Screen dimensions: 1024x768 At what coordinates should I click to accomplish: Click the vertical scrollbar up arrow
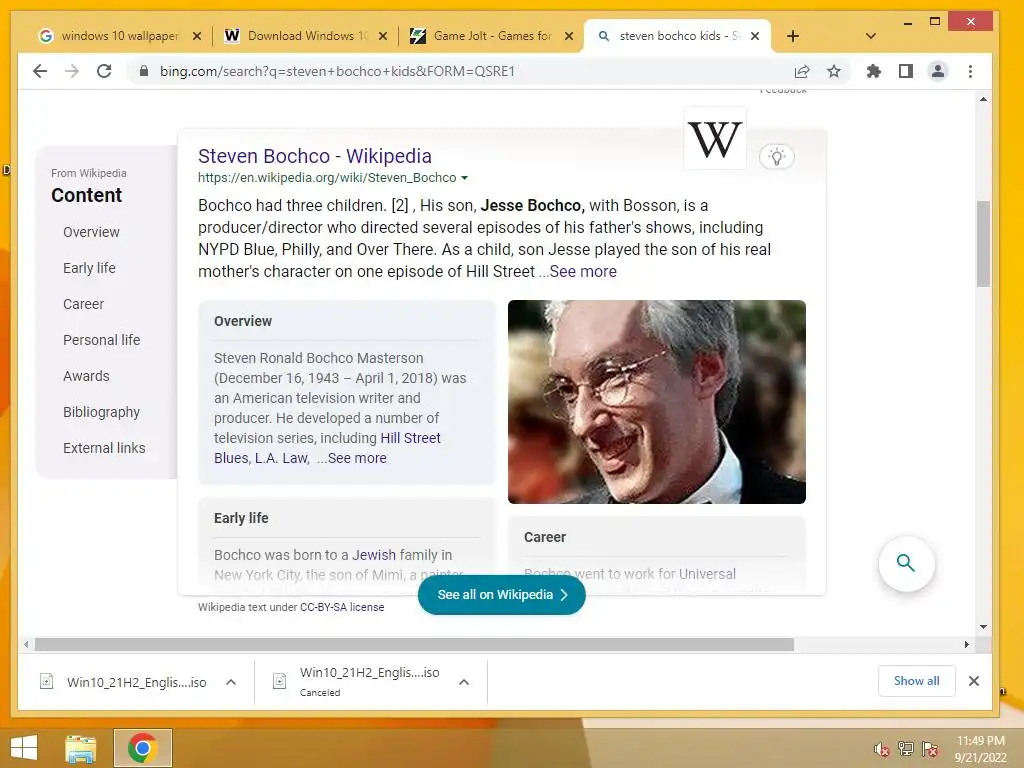pyautogui.click(x=984, y=99)
